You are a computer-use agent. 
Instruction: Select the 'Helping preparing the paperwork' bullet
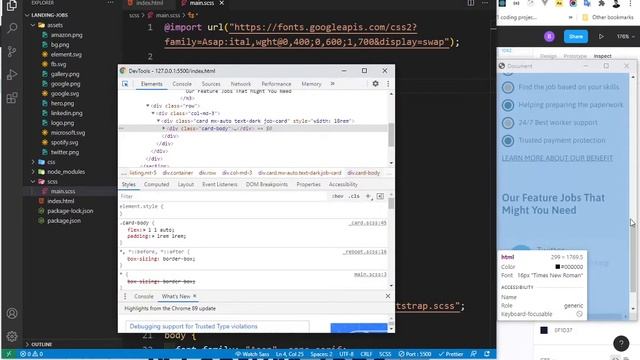pos(508,105)
